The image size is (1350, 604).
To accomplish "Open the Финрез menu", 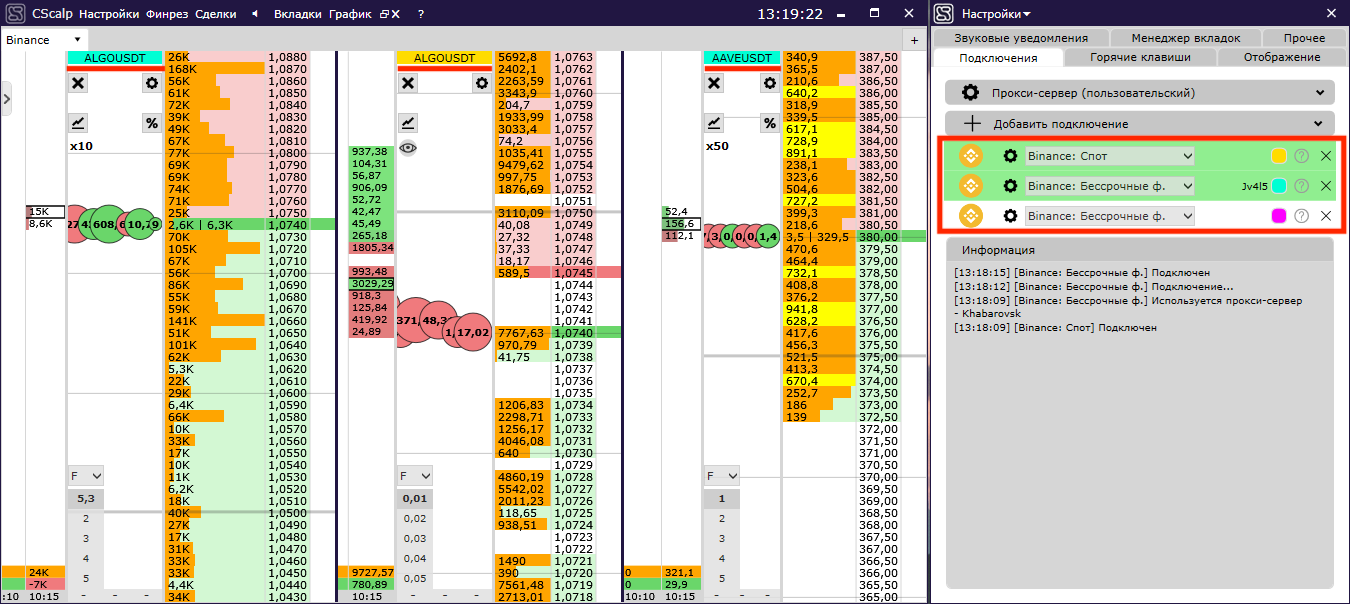I will coord(168,14).
